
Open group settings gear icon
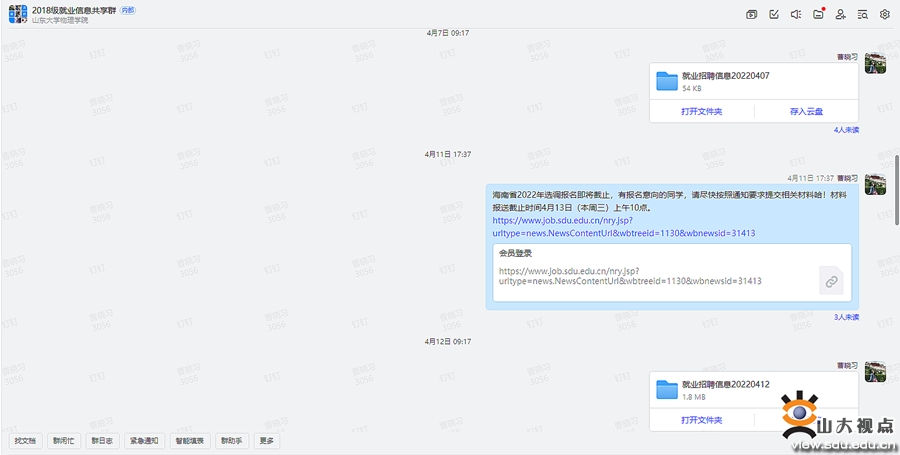[x=885, y=14]
